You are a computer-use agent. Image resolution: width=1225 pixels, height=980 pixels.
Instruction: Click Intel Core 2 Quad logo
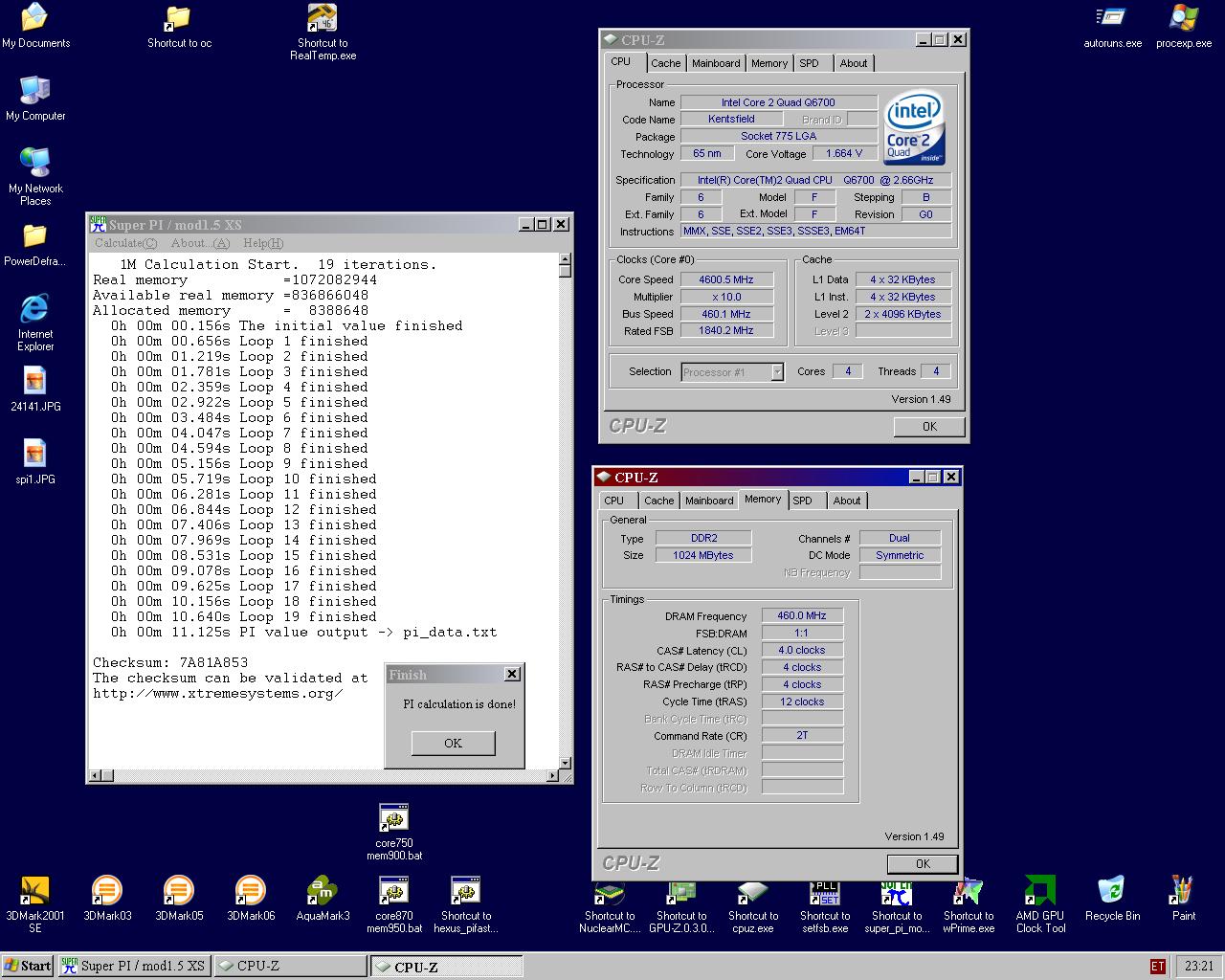point(915,128)
